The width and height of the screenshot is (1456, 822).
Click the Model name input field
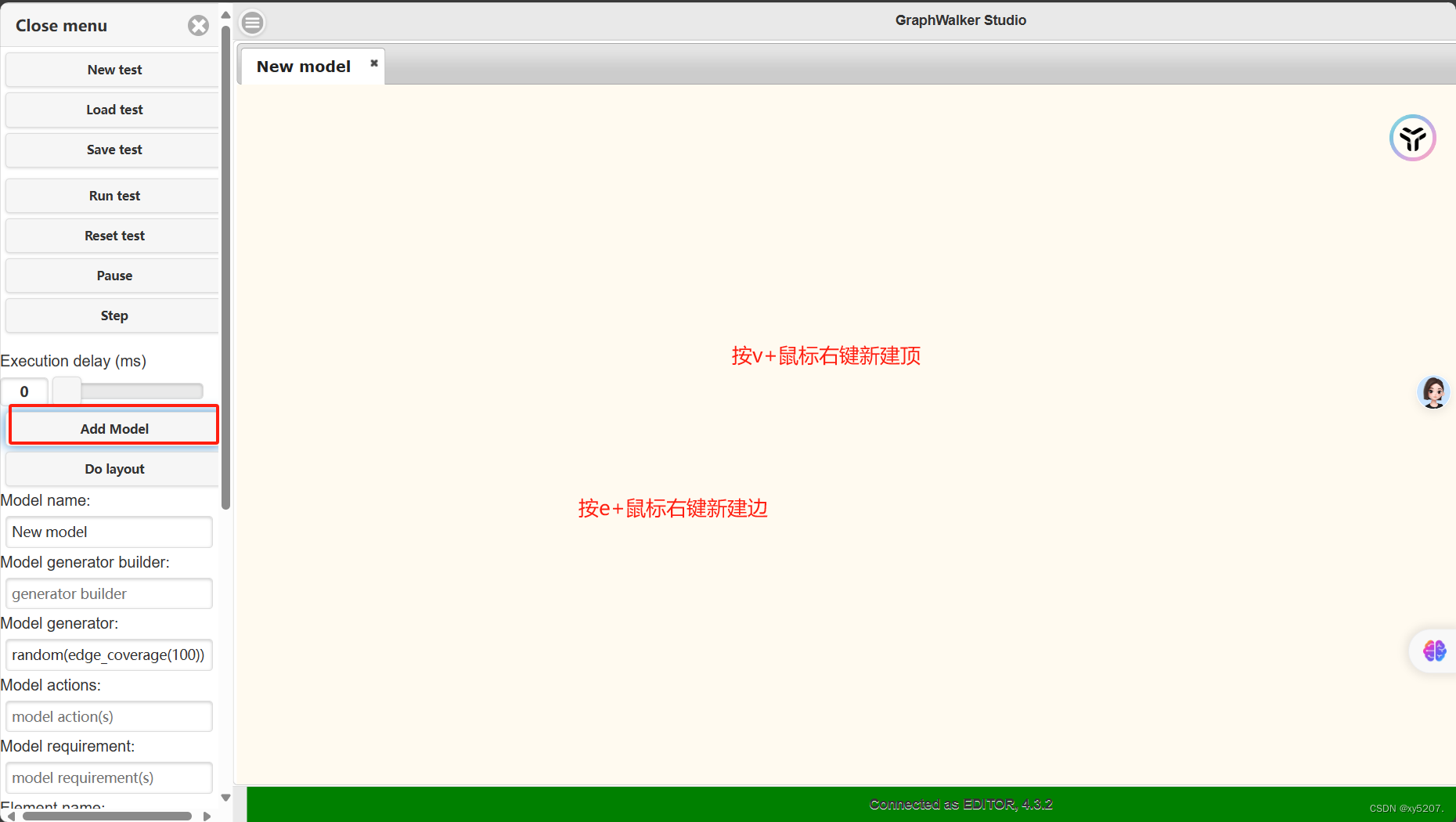(x=109, y=532)
